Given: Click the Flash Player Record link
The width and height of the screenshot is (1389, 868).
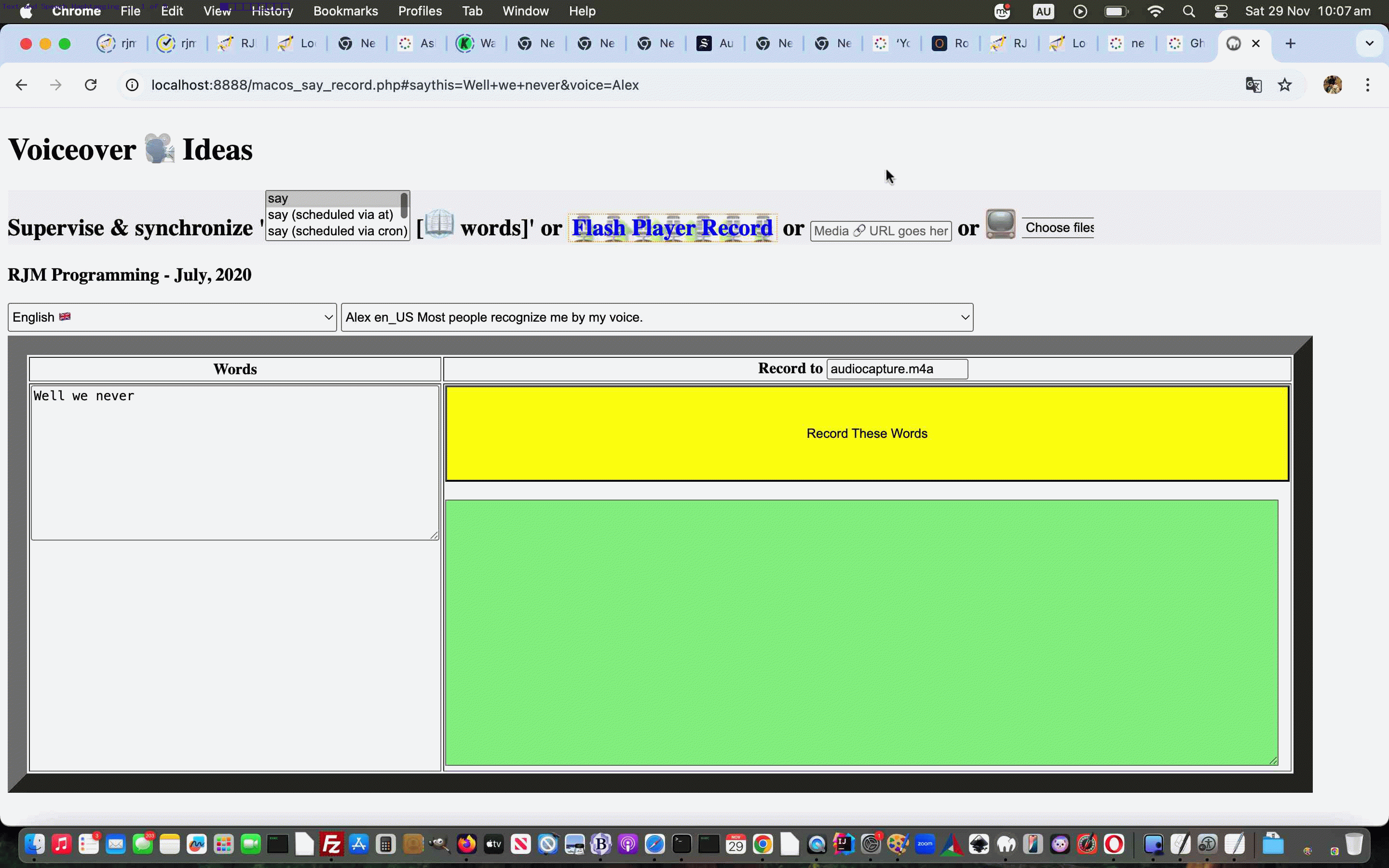Looking at the screenshot, I should (672, 227).
